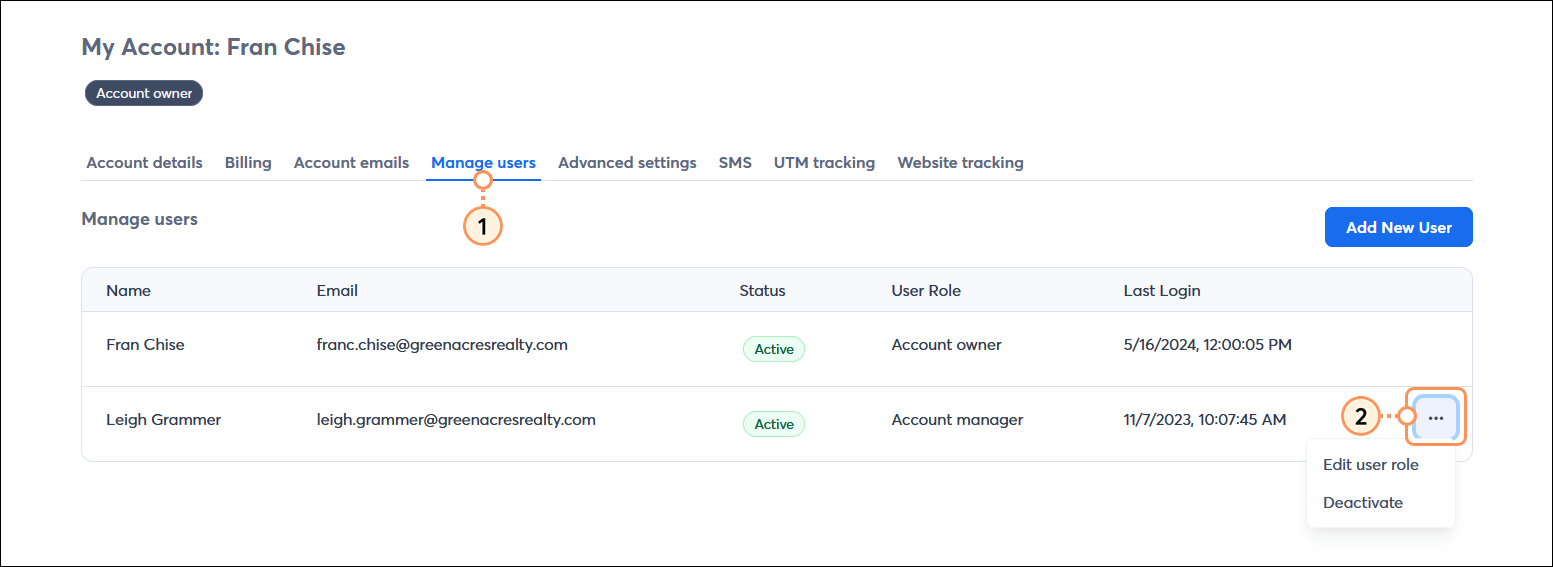Click the Add New User button
The height and width of the screenshot is (567, 1553).
(x=1398, y=227)
